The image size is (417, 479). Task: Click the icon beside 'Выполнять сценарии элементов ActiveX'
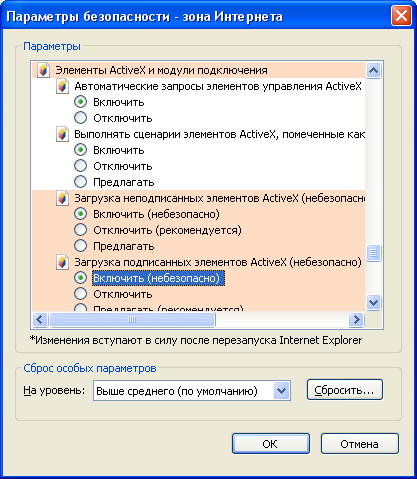coord(62,134)
